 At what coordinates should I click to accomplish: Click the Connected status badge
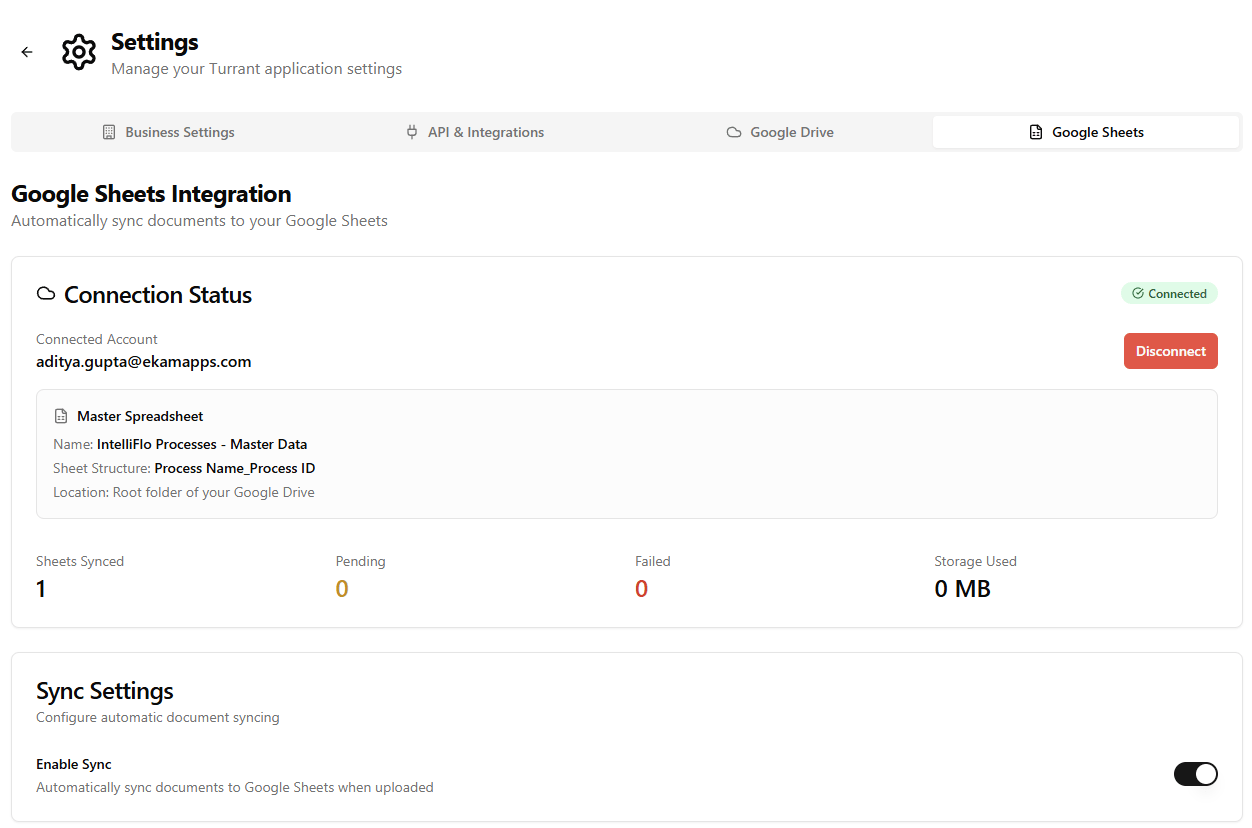(1169, 294)
